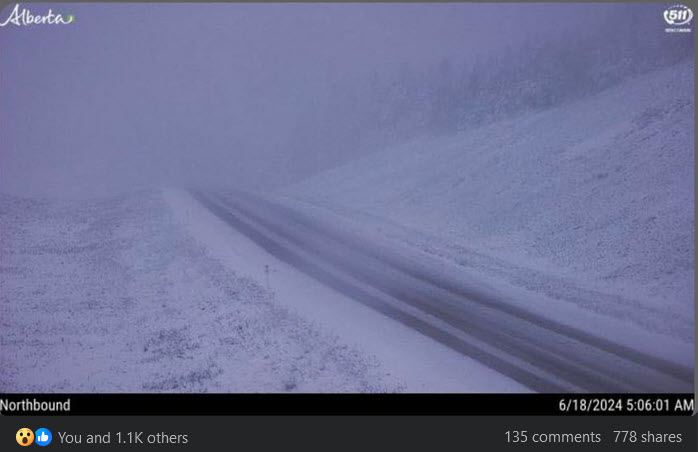Click the black caption bar below the image
The height and width of the screenshot is (452, 698).
(x=347, y=405)
